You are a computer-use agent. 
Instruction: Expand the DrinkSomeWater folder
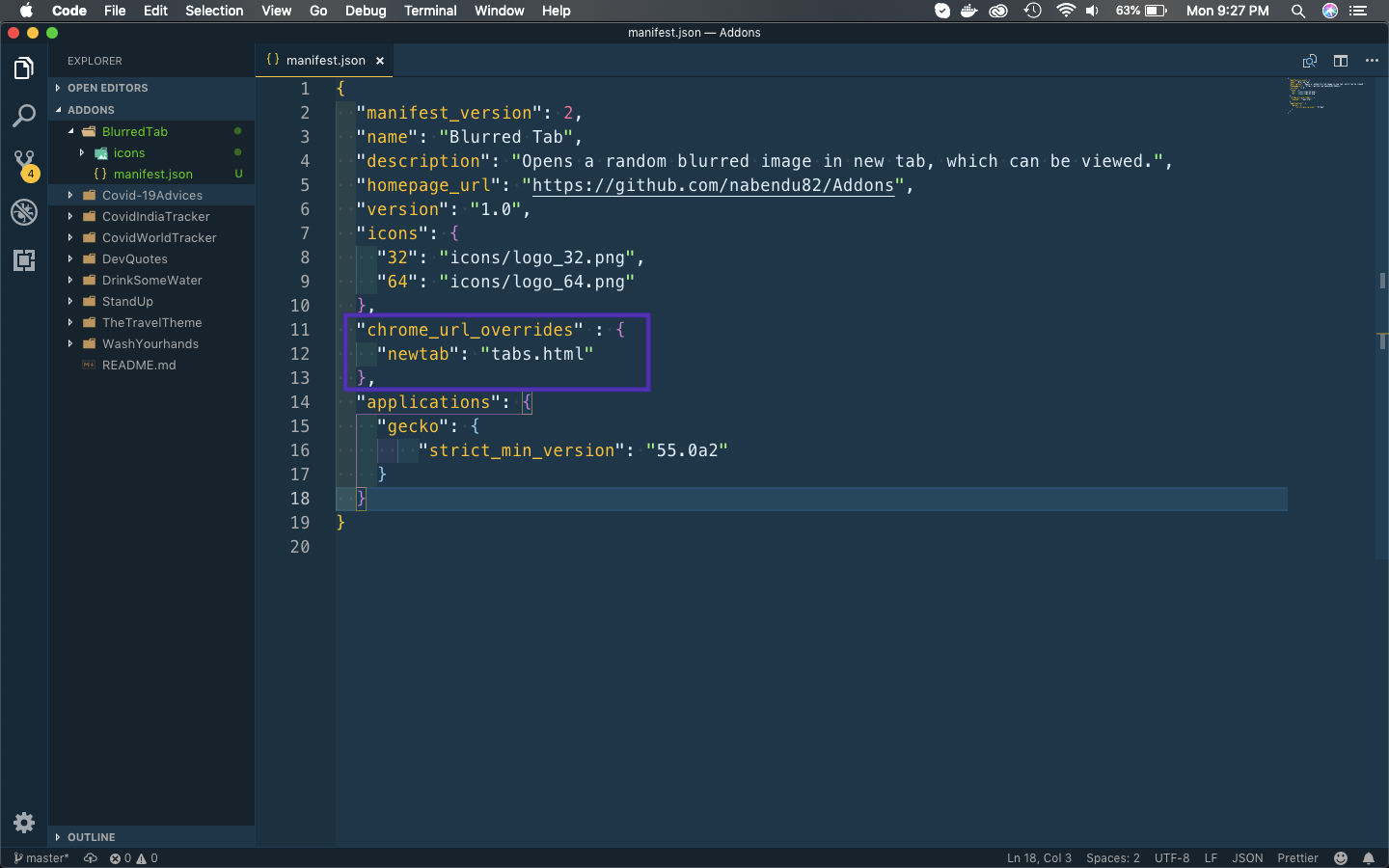coord(152,280)
